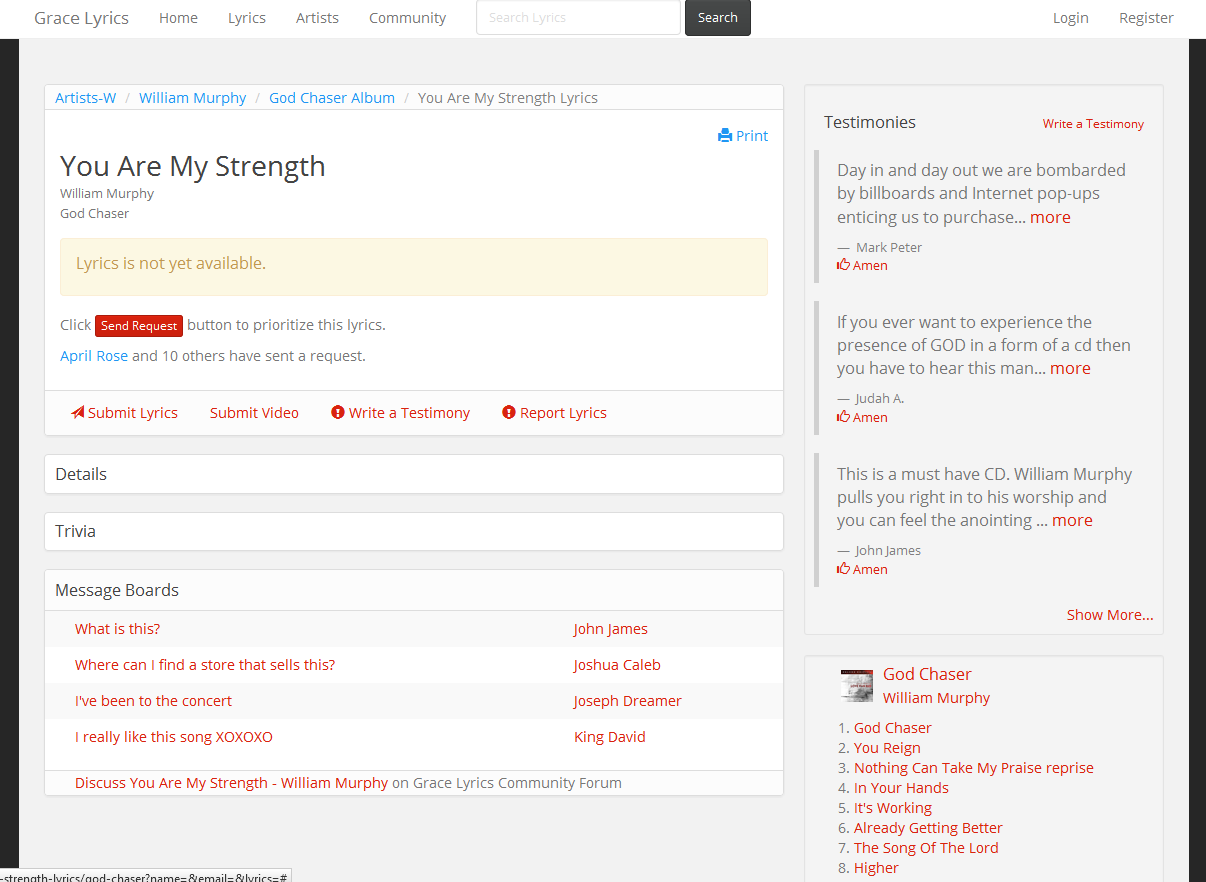Click the Amen thumbs-up under Mark Peter
The width and height of the screenshot is (1206, 882).
coord(844,265)
